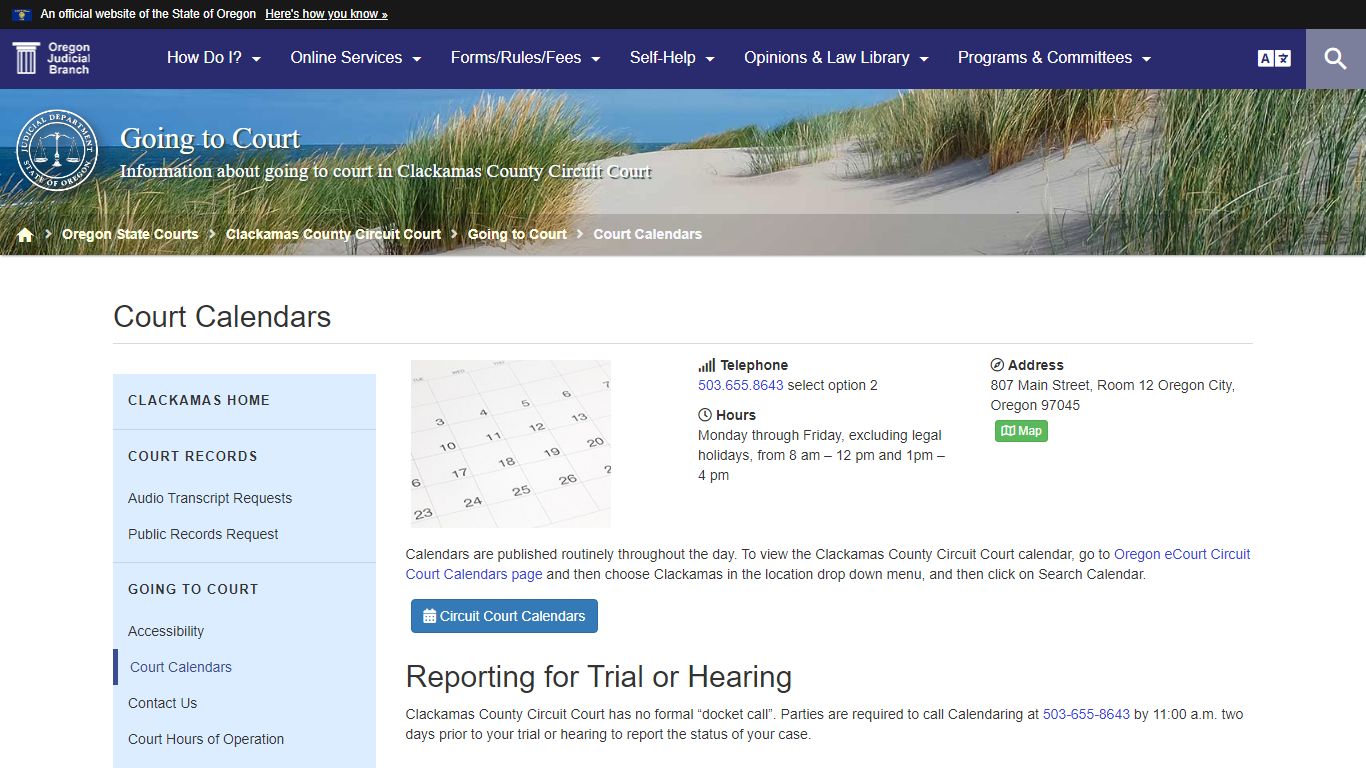Viewport: 1366px width, 768px height.
Task: Click the Circuit Court Calendars button
Action: 504,616
